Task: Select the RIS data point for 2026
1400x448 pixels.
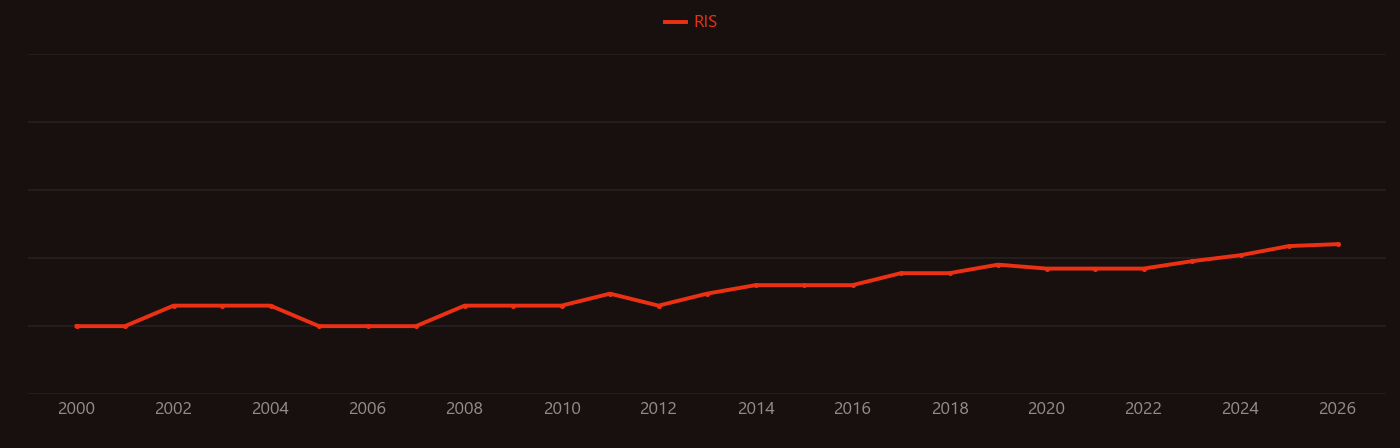Action: (x=1338, y=244)
